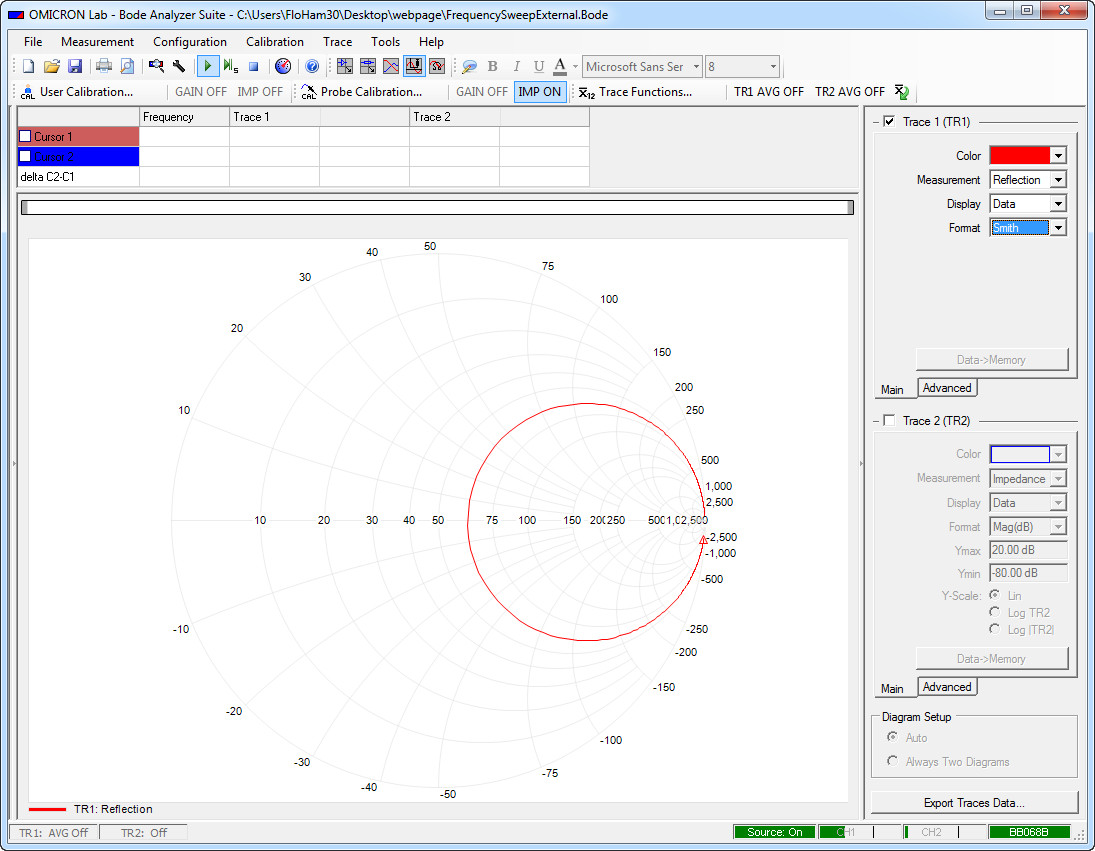The image size is (1095, 851).
Task: Uncheck the Trace 1 (TR1) checkbox
Action: click(x=889, y=121)
